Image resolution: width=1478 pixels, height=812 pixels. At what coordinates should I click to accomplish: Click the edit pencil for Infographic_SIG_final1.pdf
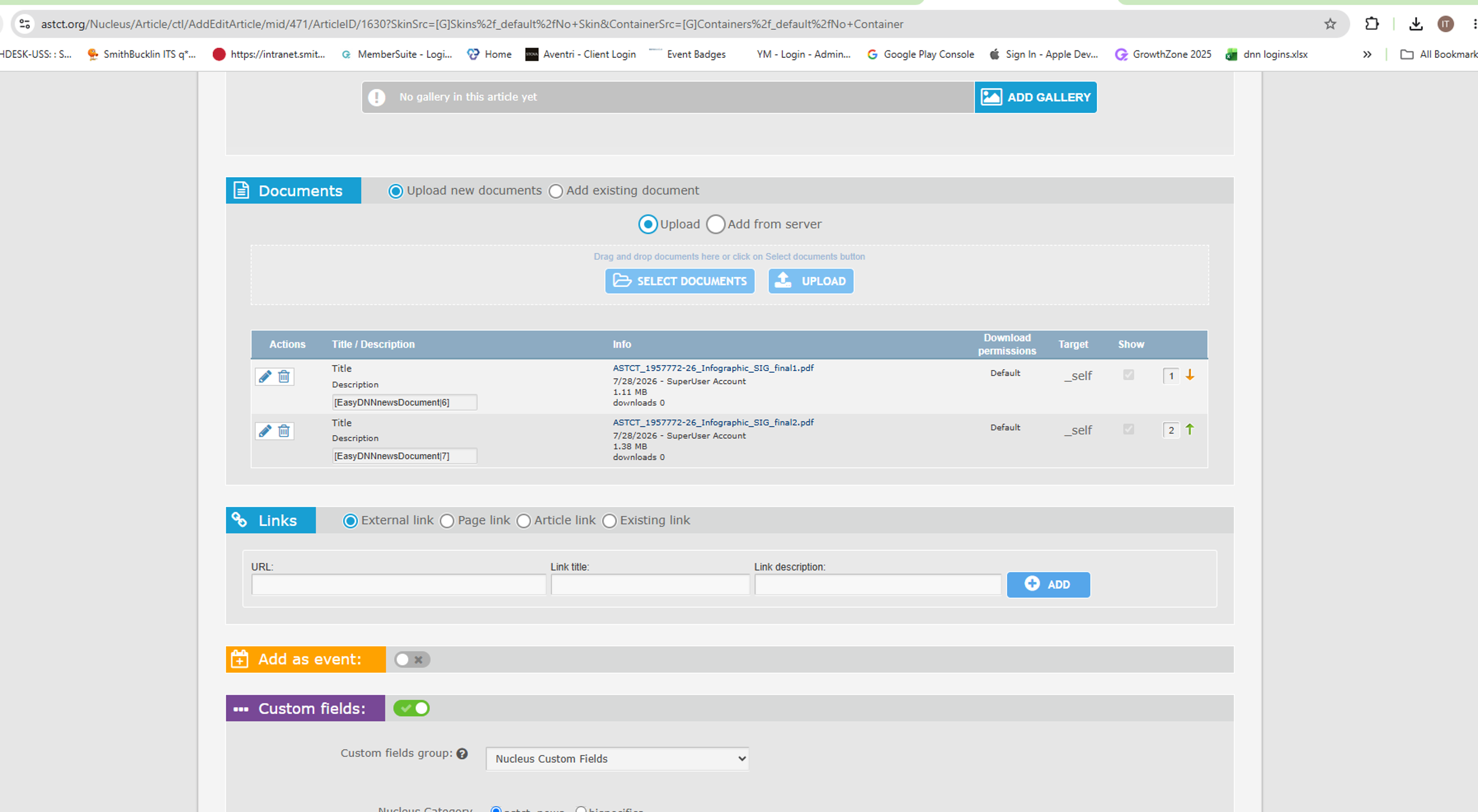265,376
